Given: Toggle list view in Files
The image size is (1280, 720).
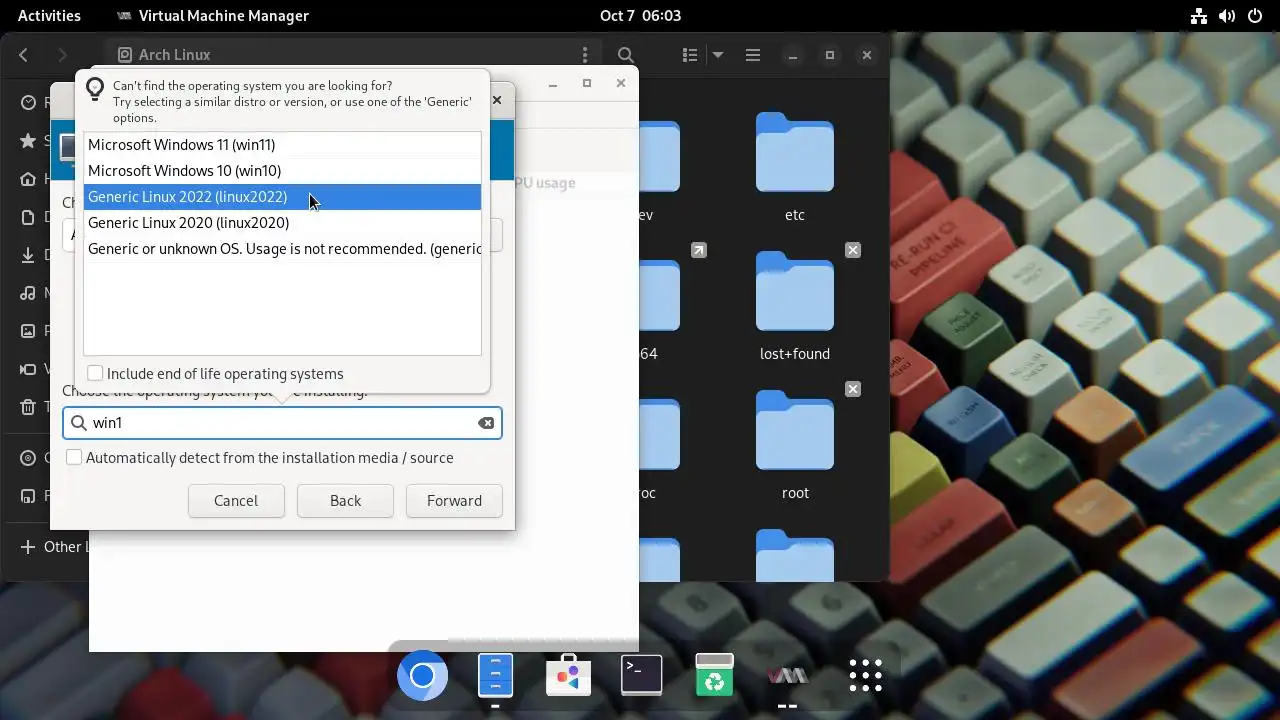Looking at the screenshot, I should click(x=690, y=55).
